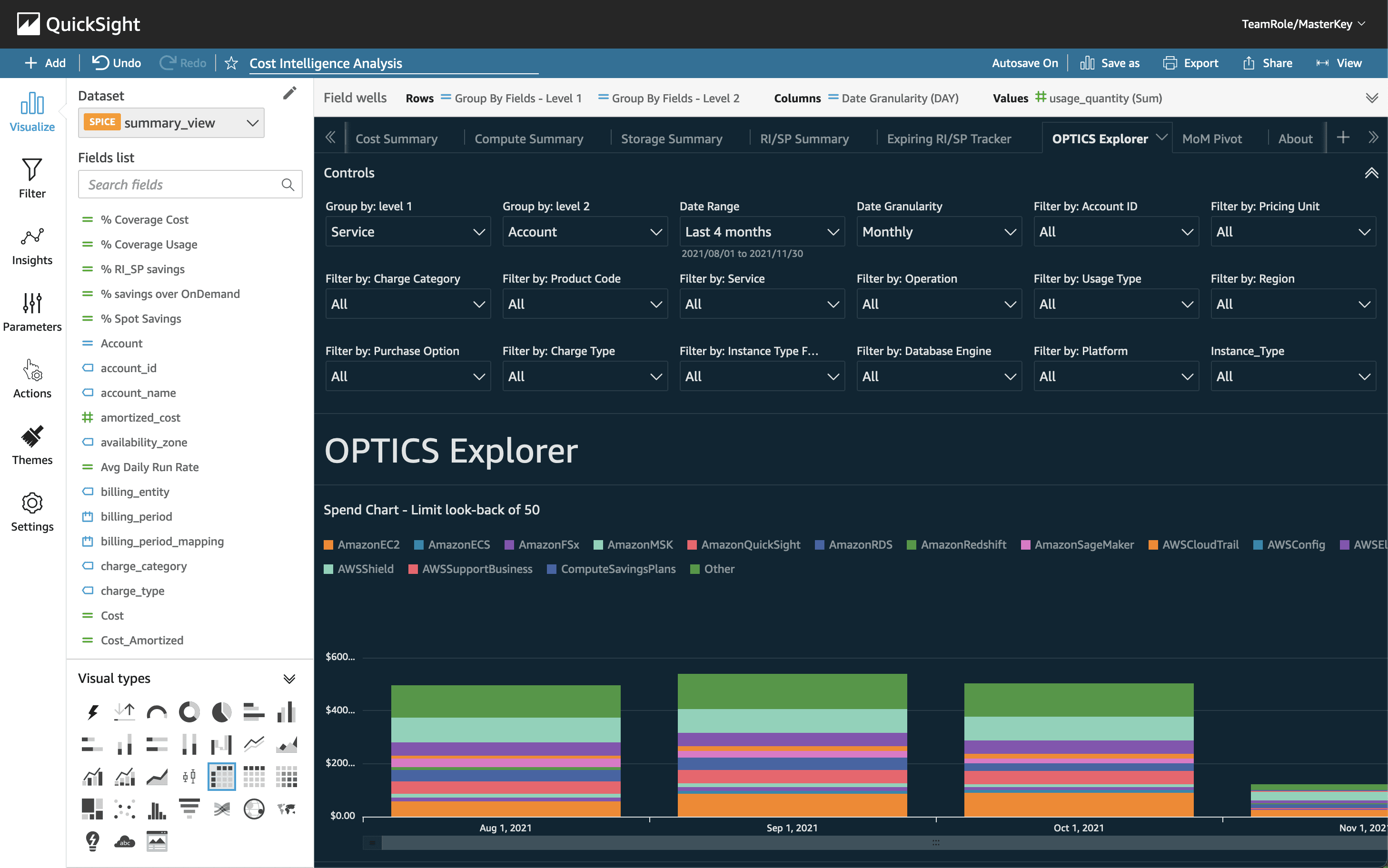Click the amortized_cost field
The width and height of the screenshot is (1388, 868).
click(x=140, y=417)
